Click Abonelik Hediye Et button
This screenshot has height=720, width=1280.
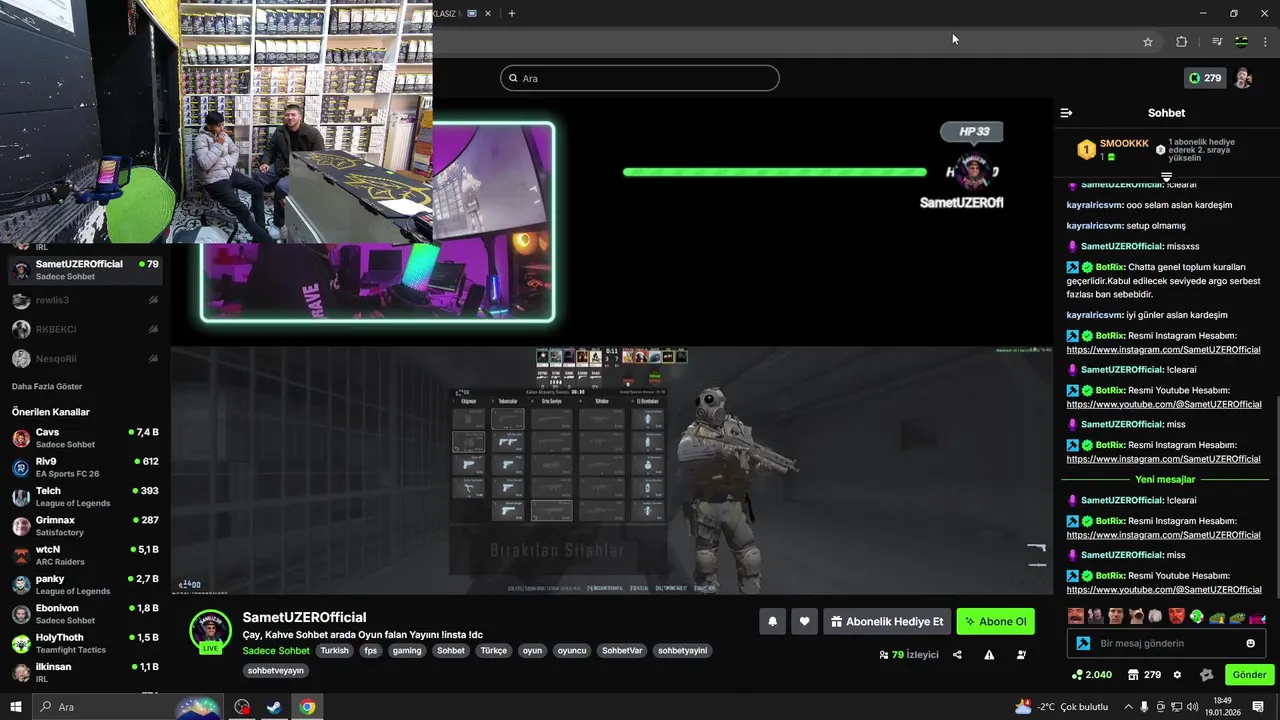tap(887, 622)
